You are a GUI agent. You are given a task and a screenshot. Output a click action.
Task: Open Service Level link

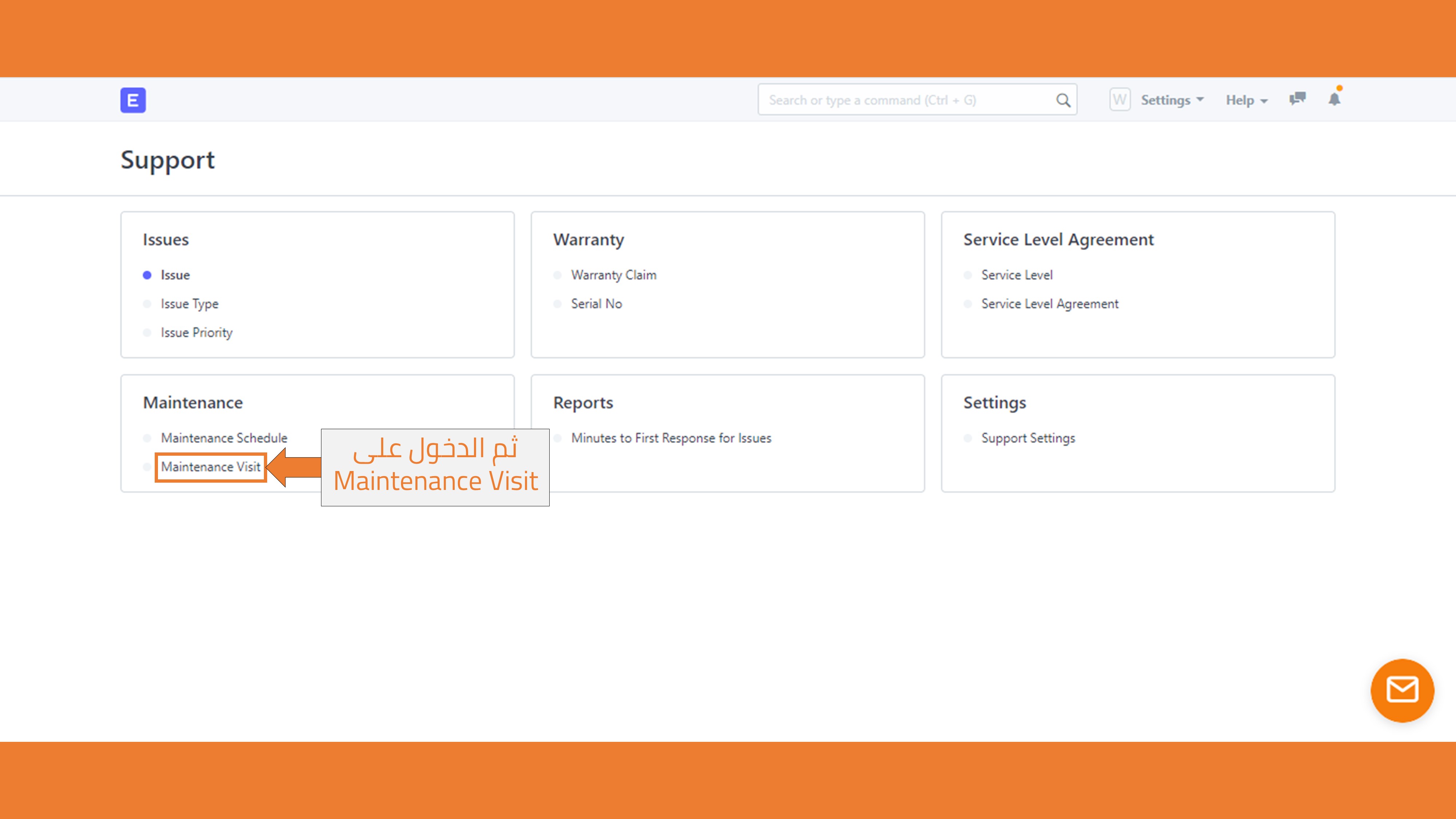point(1017,275)
